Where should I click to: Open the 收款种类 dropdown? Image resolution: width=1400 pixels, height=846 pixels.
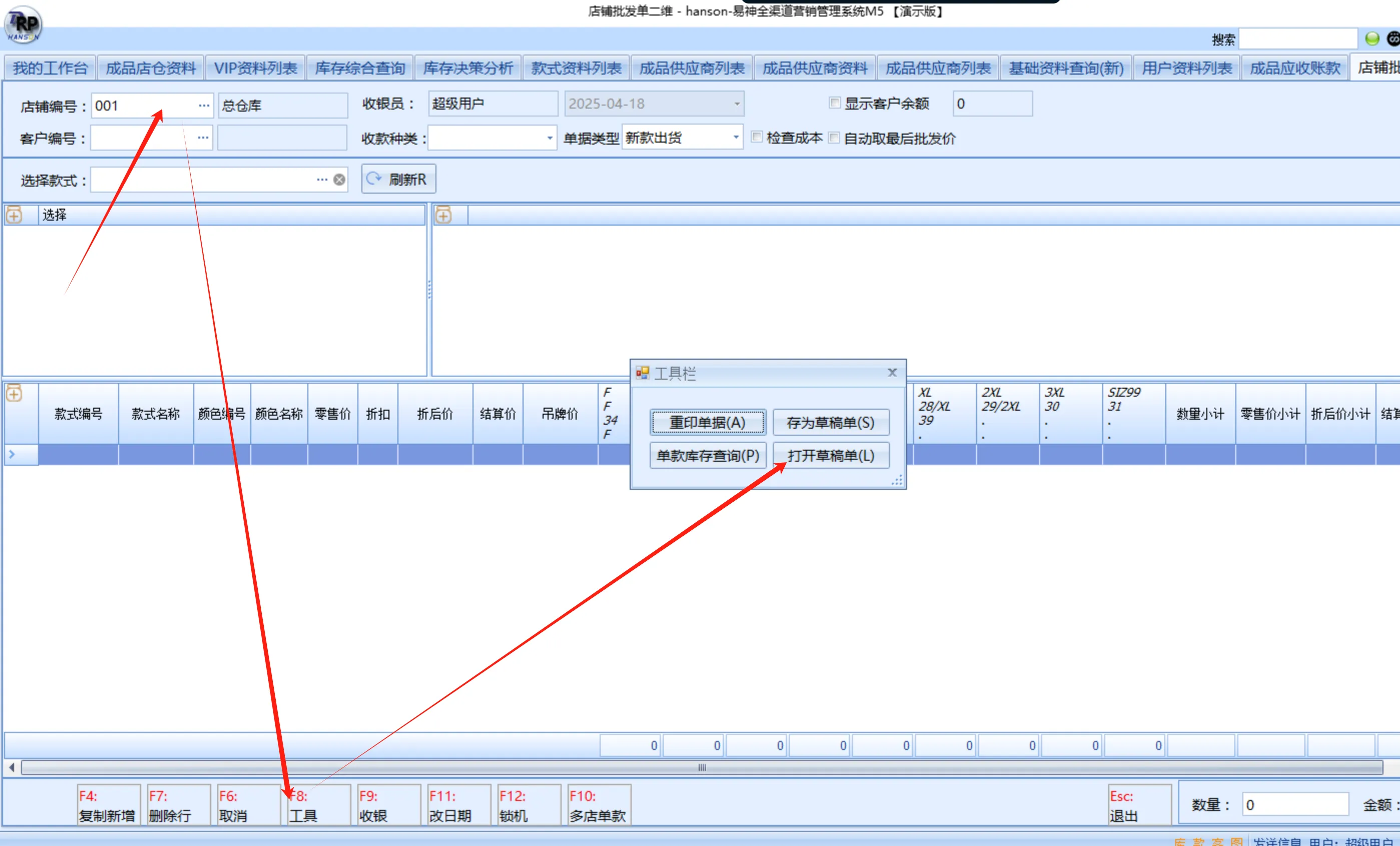tap(549, 138)
